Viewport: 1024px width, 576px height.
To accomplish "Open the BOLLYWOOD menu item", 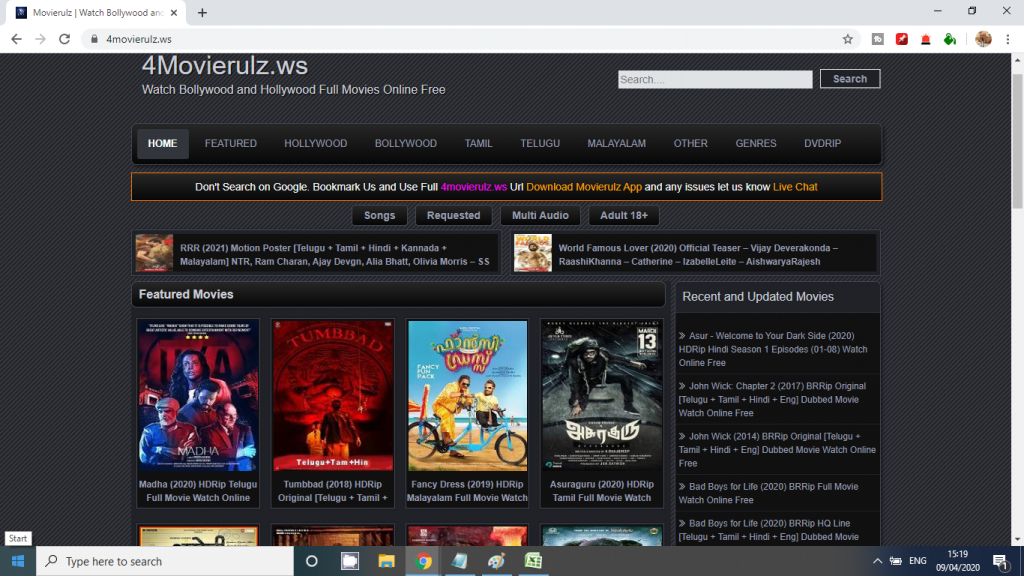I will click(x=406, y=144).
